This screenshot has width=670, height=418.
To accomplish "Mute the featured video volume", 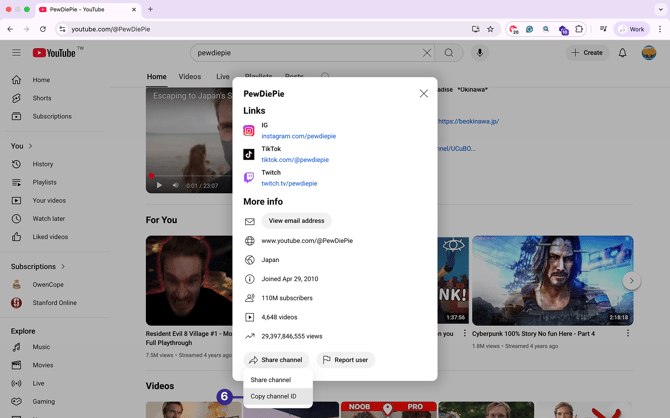I will pyautogui.click(x=176, y=185).
